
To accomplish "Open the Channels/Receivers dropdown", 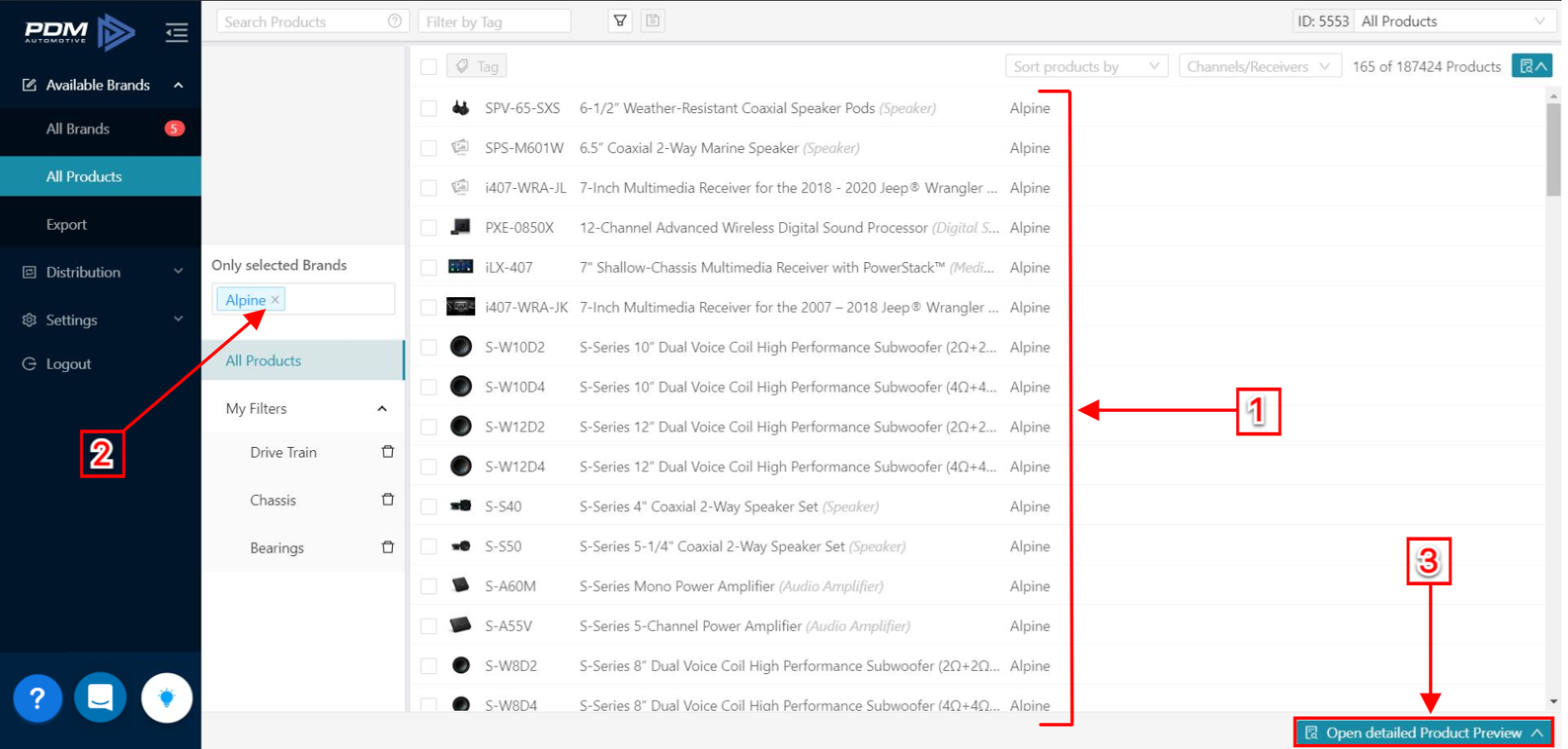I will pos(1259,66).
